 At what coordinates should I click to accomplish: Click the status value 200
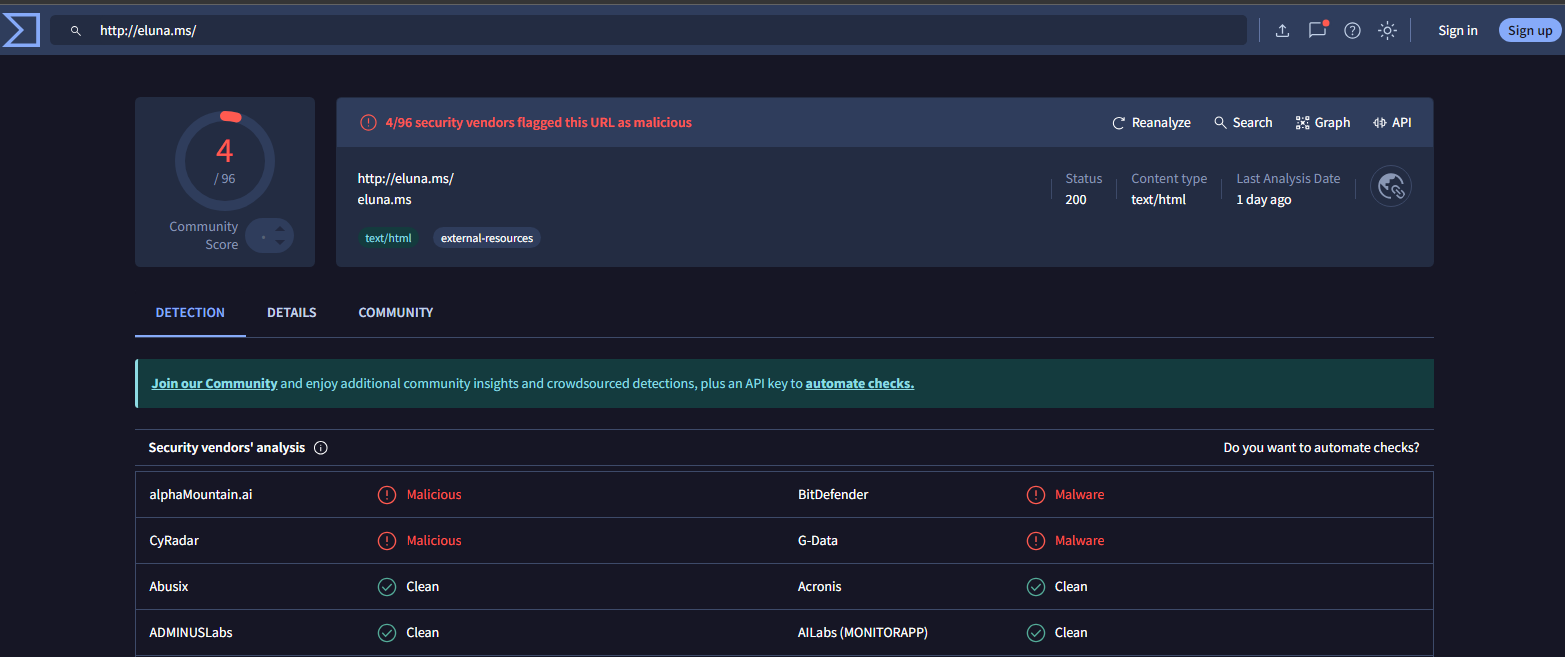tap(1076, 200)
